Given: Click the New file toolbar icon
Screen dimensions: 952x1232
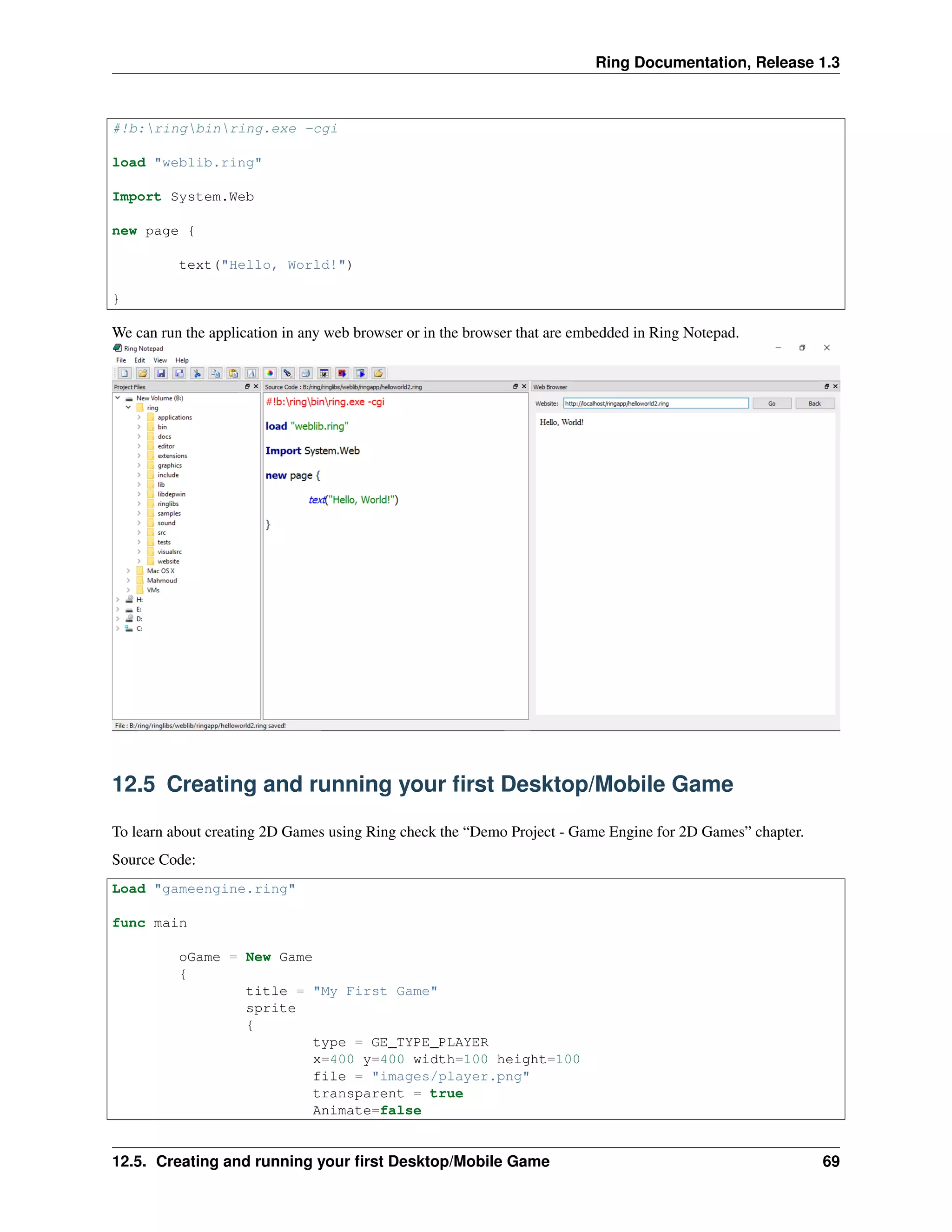Looking at the screenshot, I should tap(125, 373).
